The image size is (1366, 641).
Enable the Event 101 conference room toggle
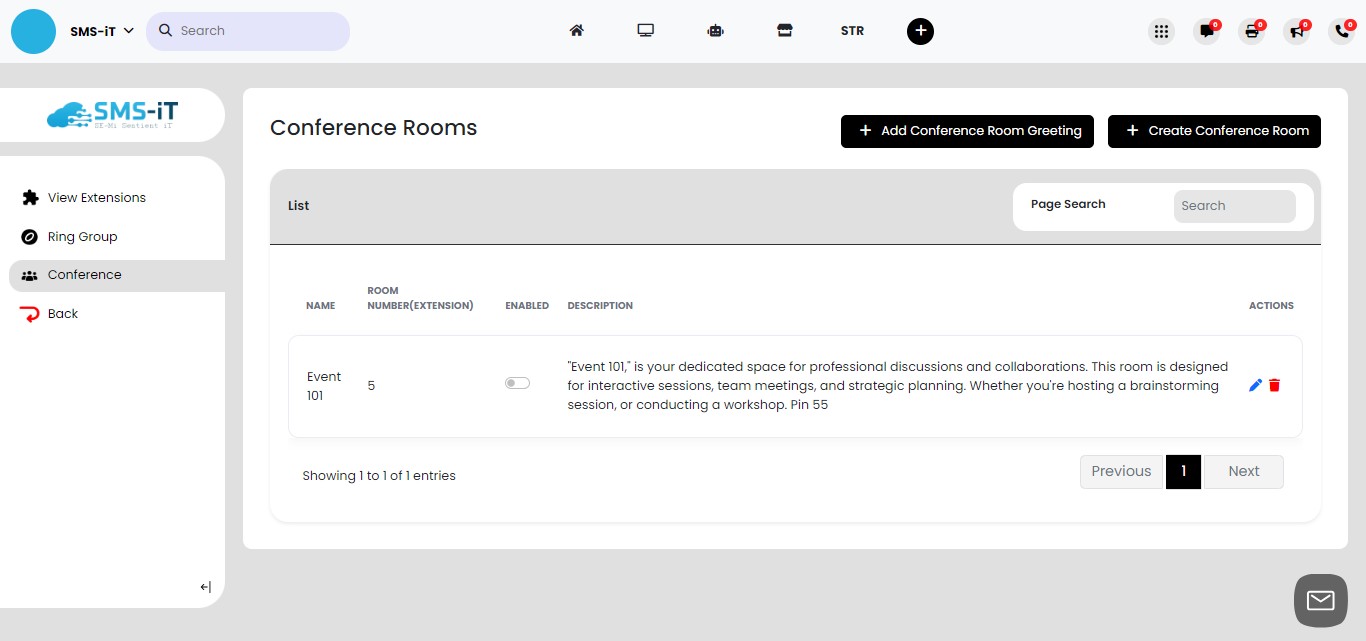click(517, 382)
